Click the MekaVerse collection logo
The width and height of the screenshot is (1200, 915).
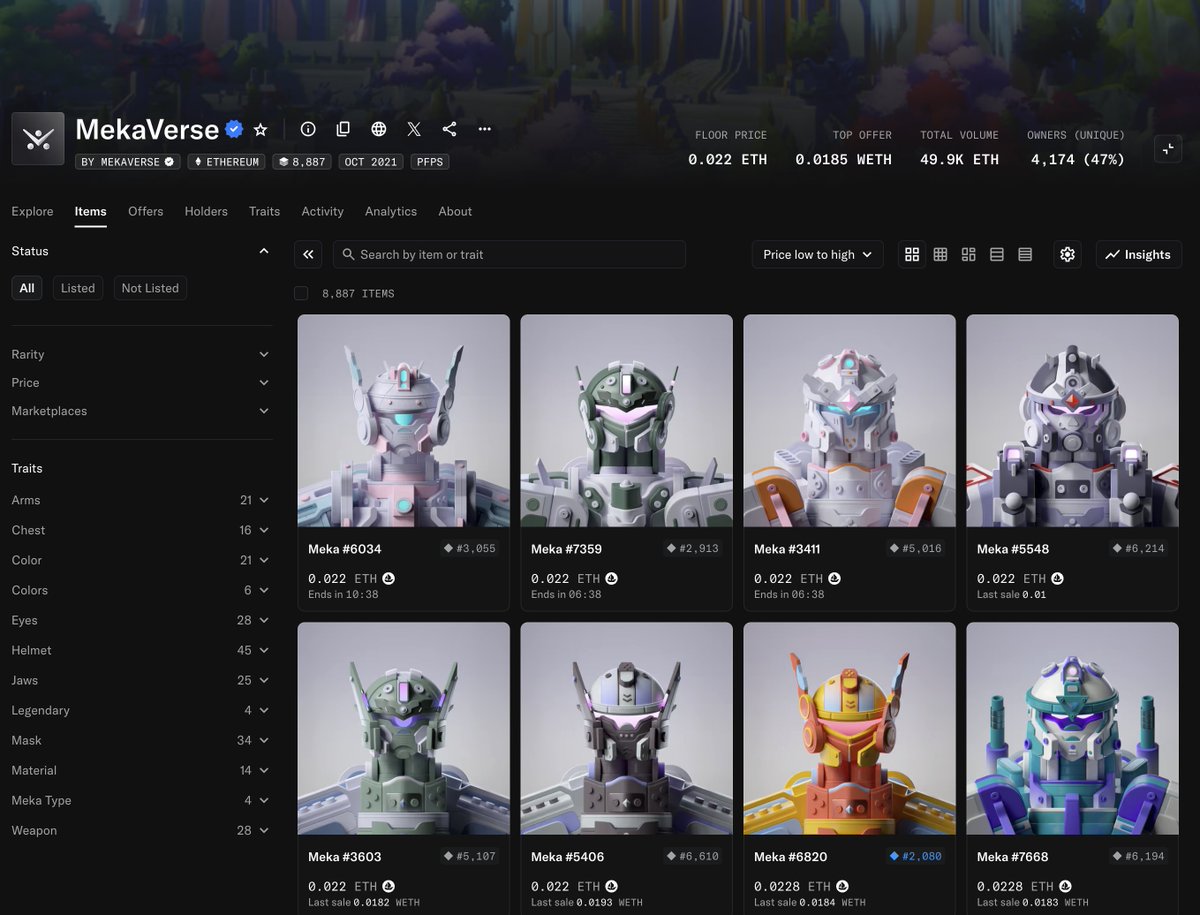[x=38, y=139]
